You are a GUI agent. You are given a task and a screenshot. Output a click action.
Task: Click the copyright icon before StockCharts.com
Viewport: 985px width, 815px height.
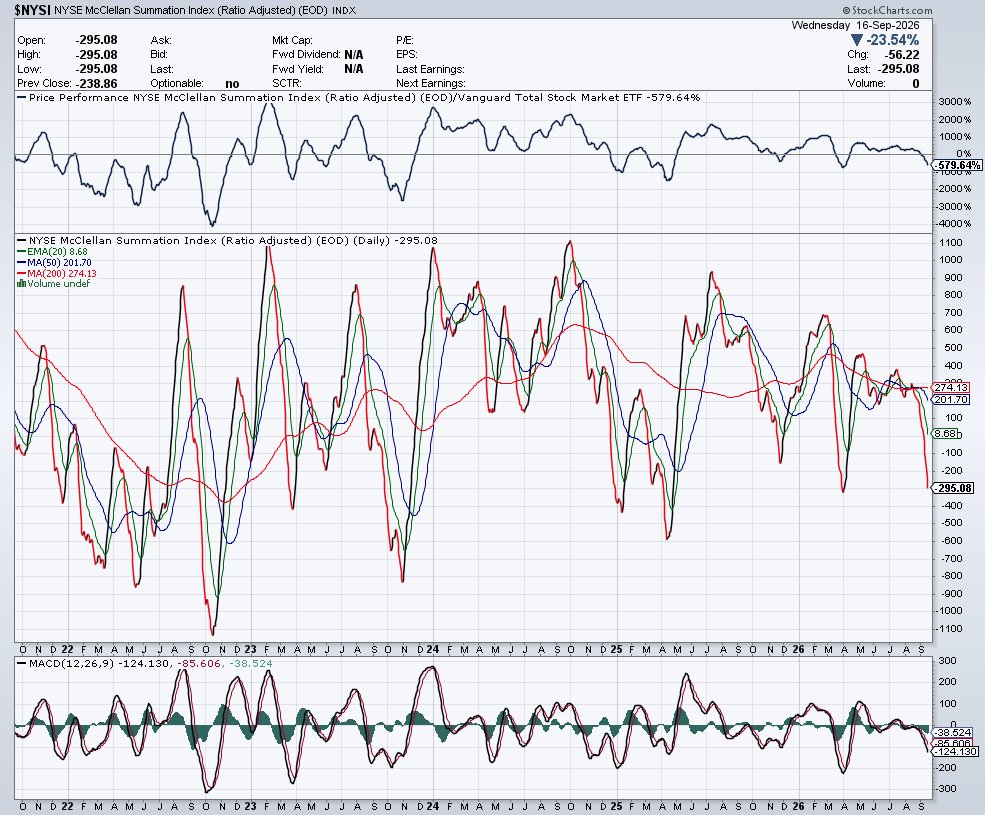click(x=846, y=10)
